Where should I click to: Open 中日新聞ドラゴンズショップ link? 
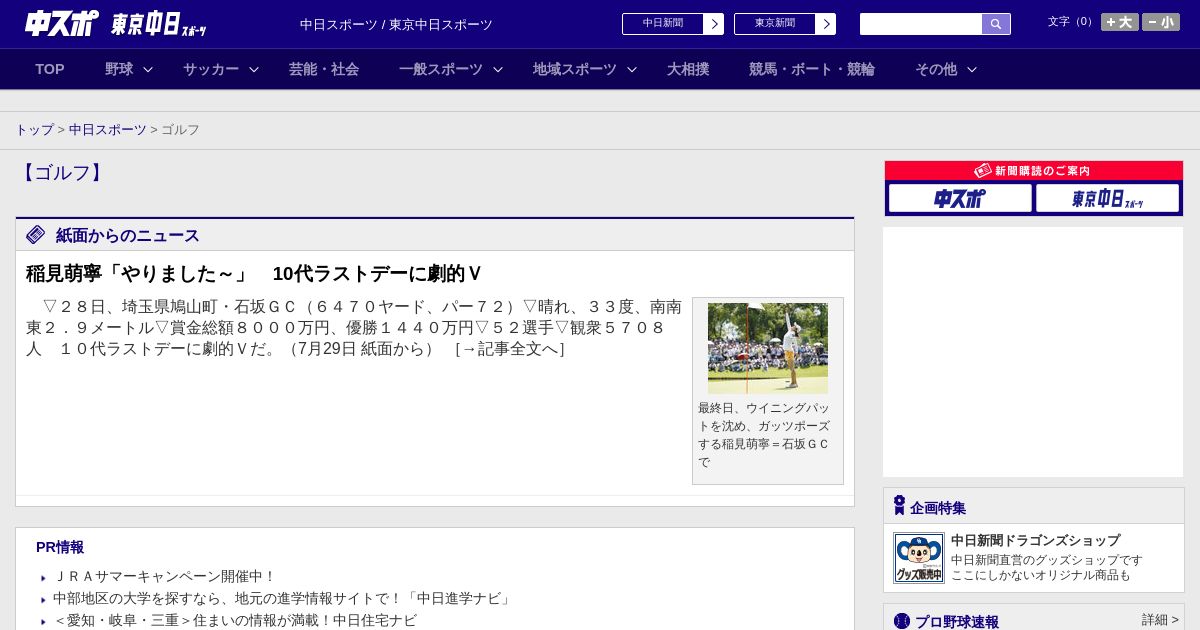tap(1036, 541)
